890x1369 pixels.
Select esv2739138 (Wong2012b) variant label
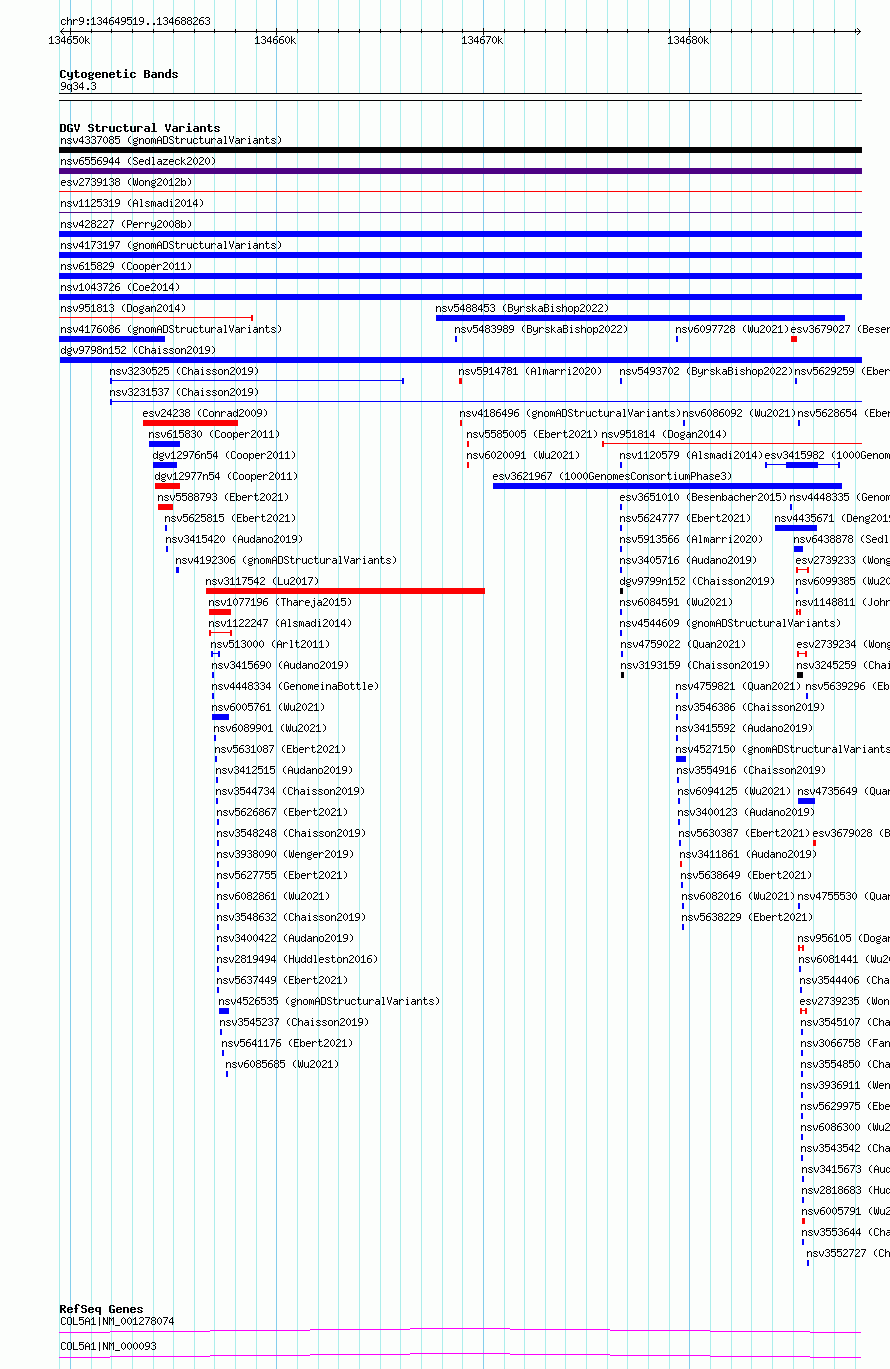point(125,182)
